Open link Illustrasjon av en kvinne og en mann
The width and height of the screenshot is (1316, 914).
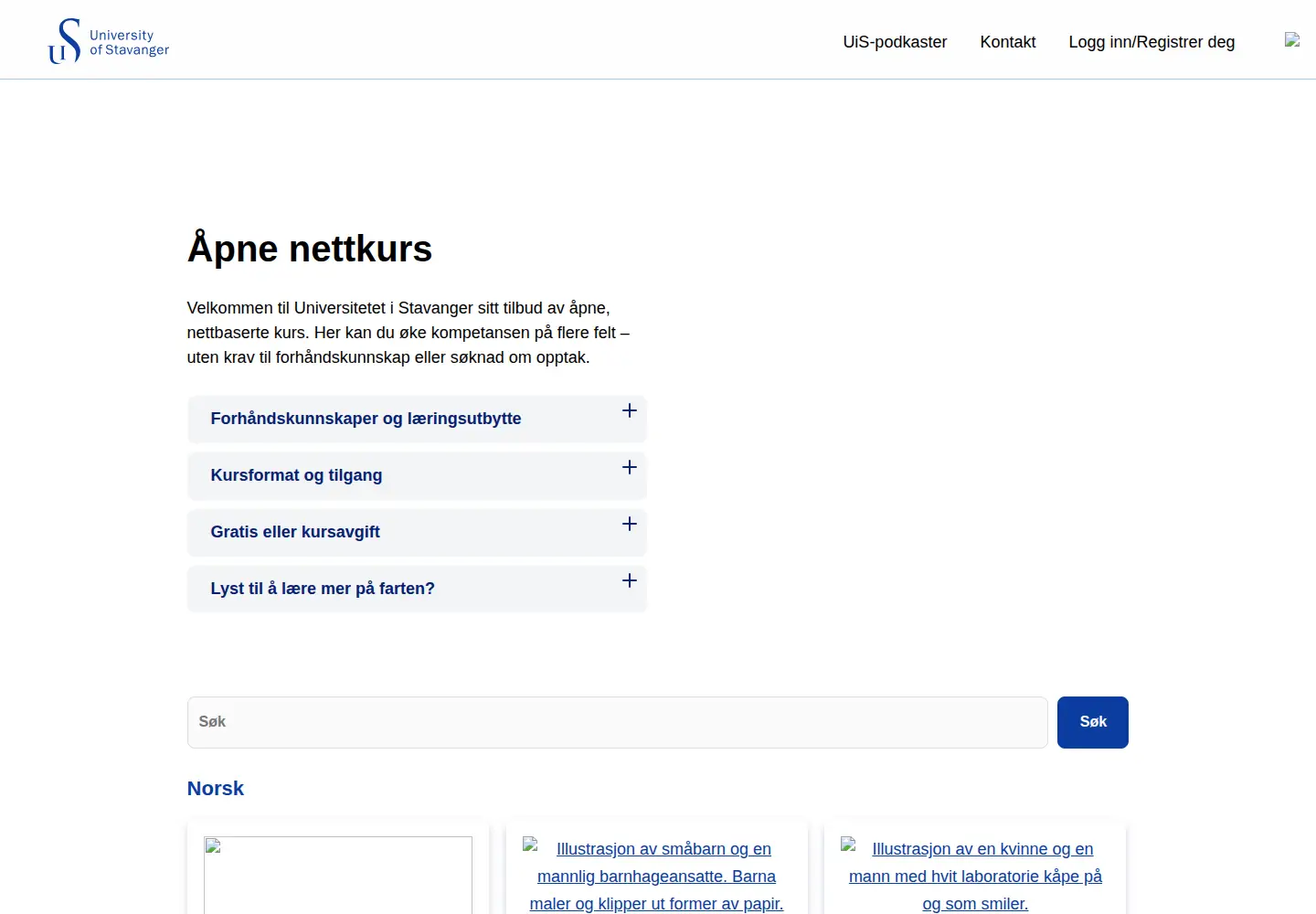pyautogui.click(x=975, y=876)
